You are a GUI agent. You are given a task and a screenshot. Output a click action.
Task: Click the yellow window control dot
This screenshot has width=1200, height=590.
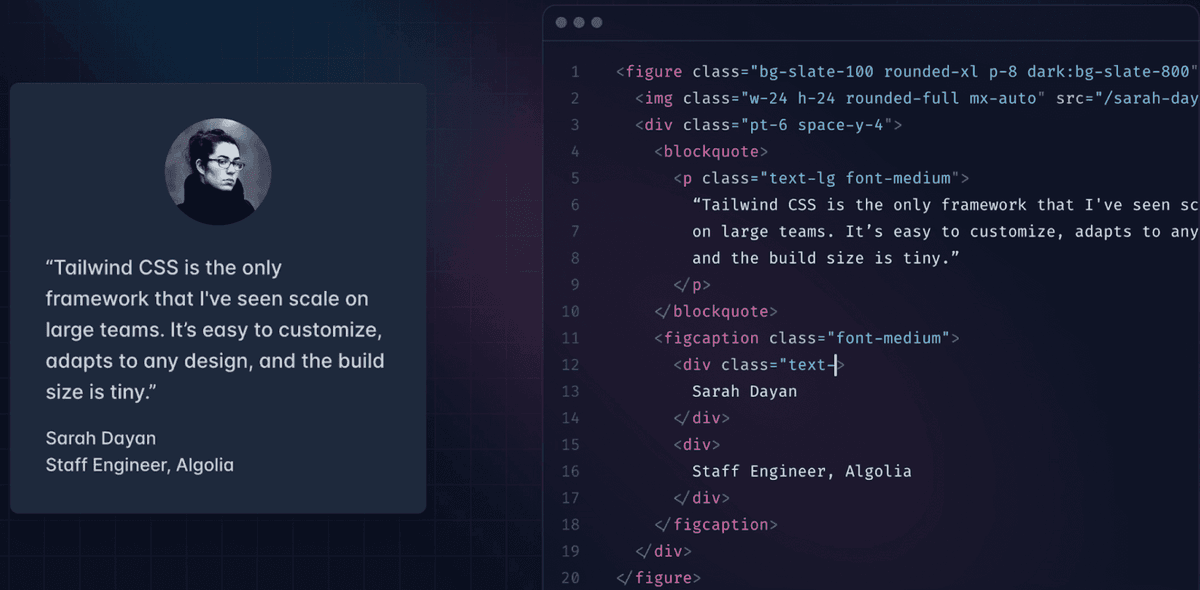tap(580, 22)
